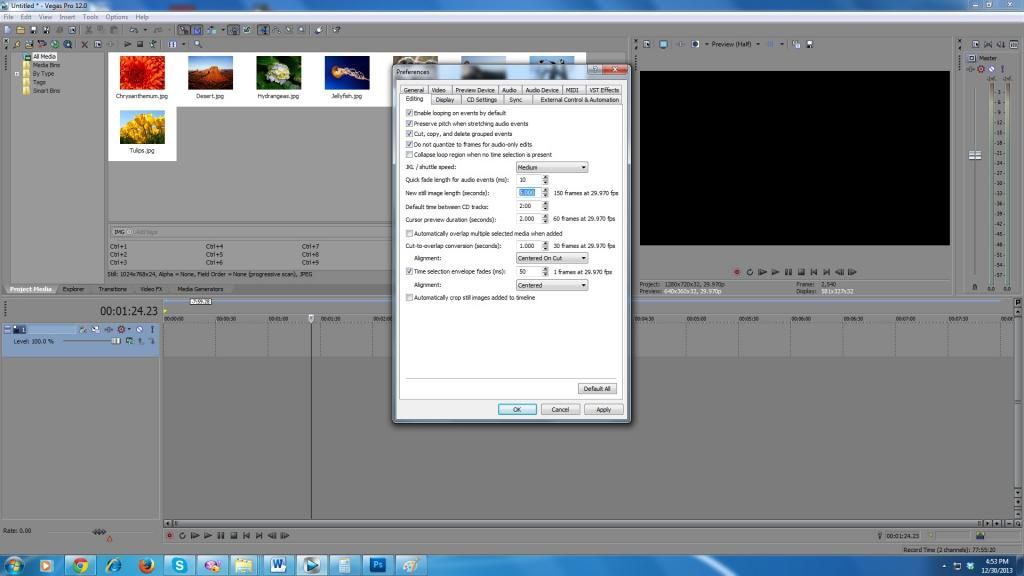Screen dimensions: 1024x576
Task: Click preview window Record button
Action: (737, 272)
